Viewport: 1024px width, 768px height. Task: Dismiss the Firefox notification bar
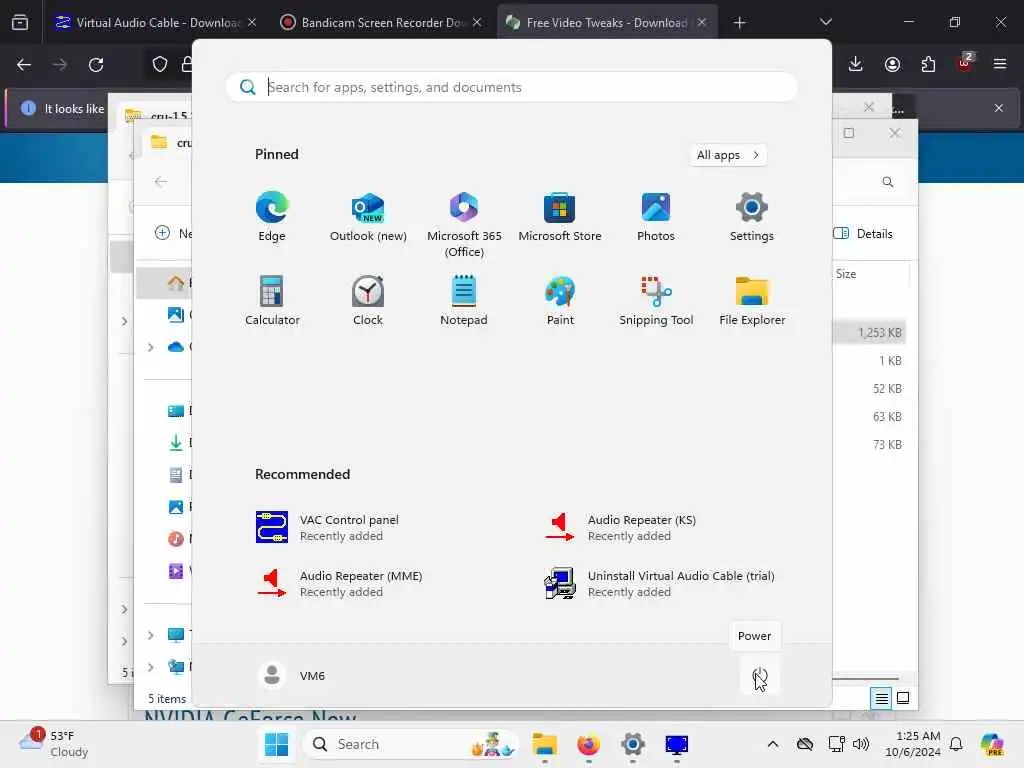coord(999,108)
